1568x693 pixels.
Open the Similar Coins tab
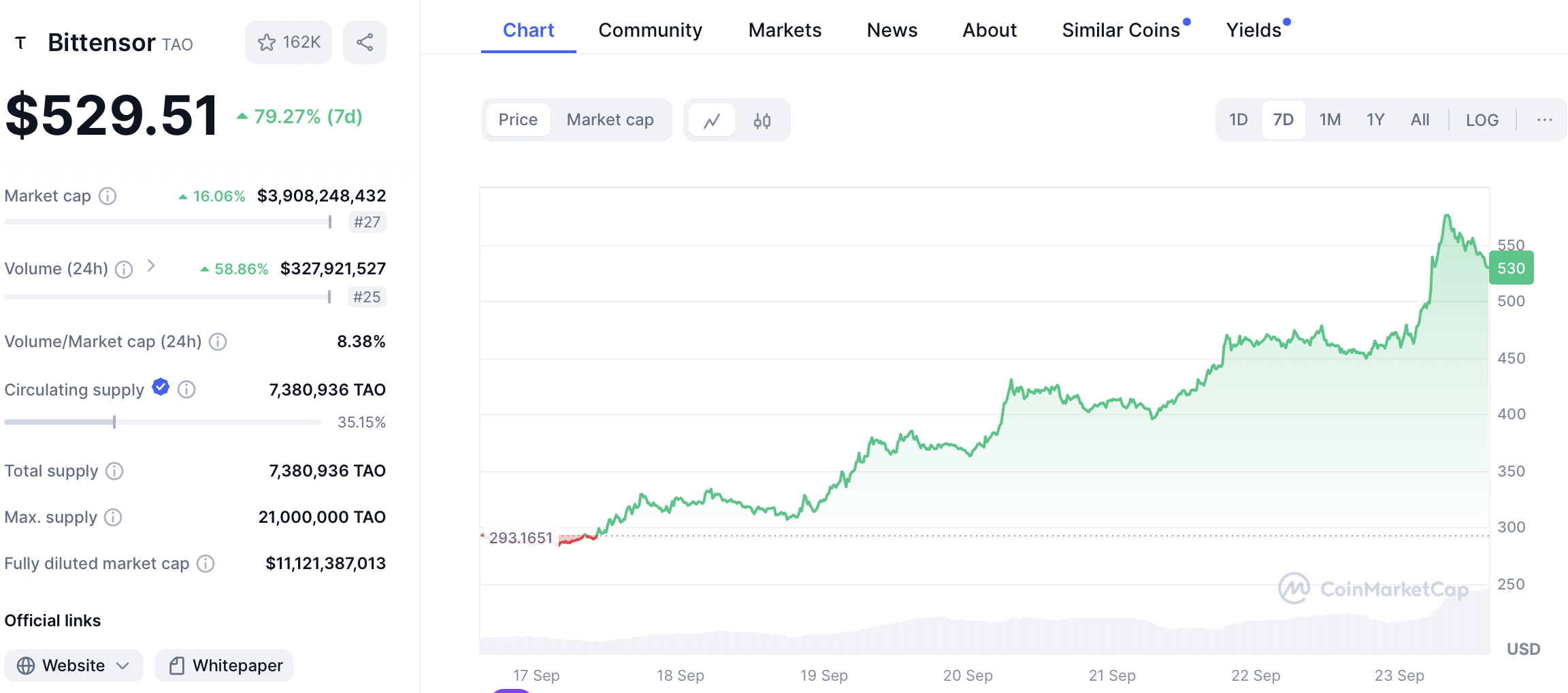click(x=1121, y=30)
